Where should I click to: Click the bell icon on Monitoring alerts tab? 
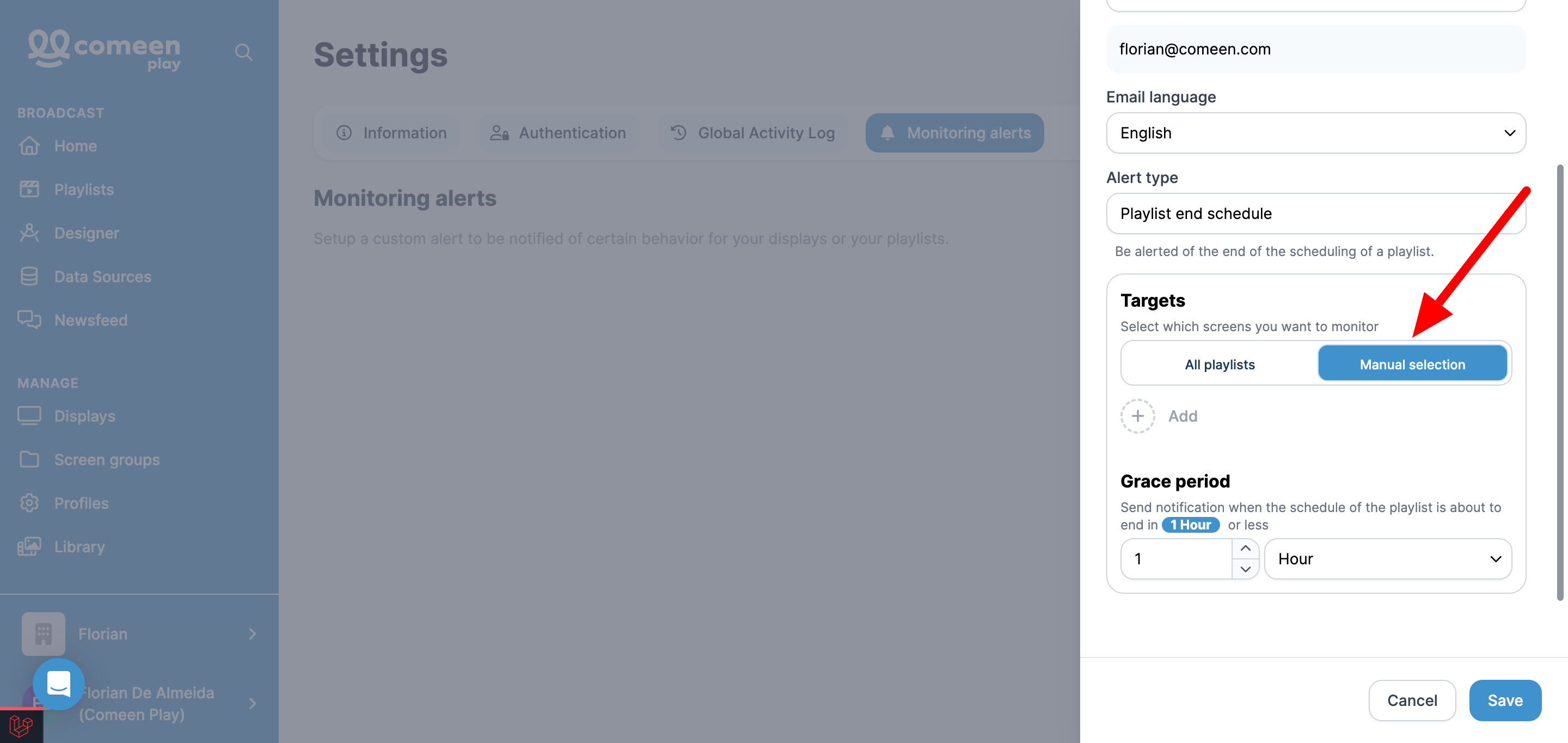click(887, 132)
